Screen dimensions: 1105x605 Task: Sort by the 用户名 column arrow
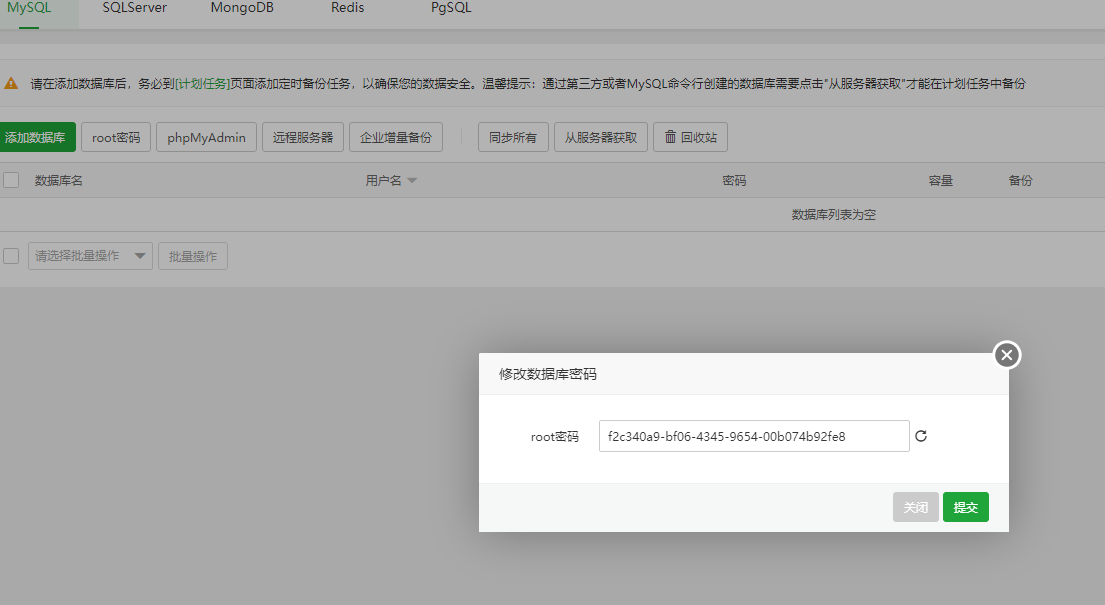[412, 181]
